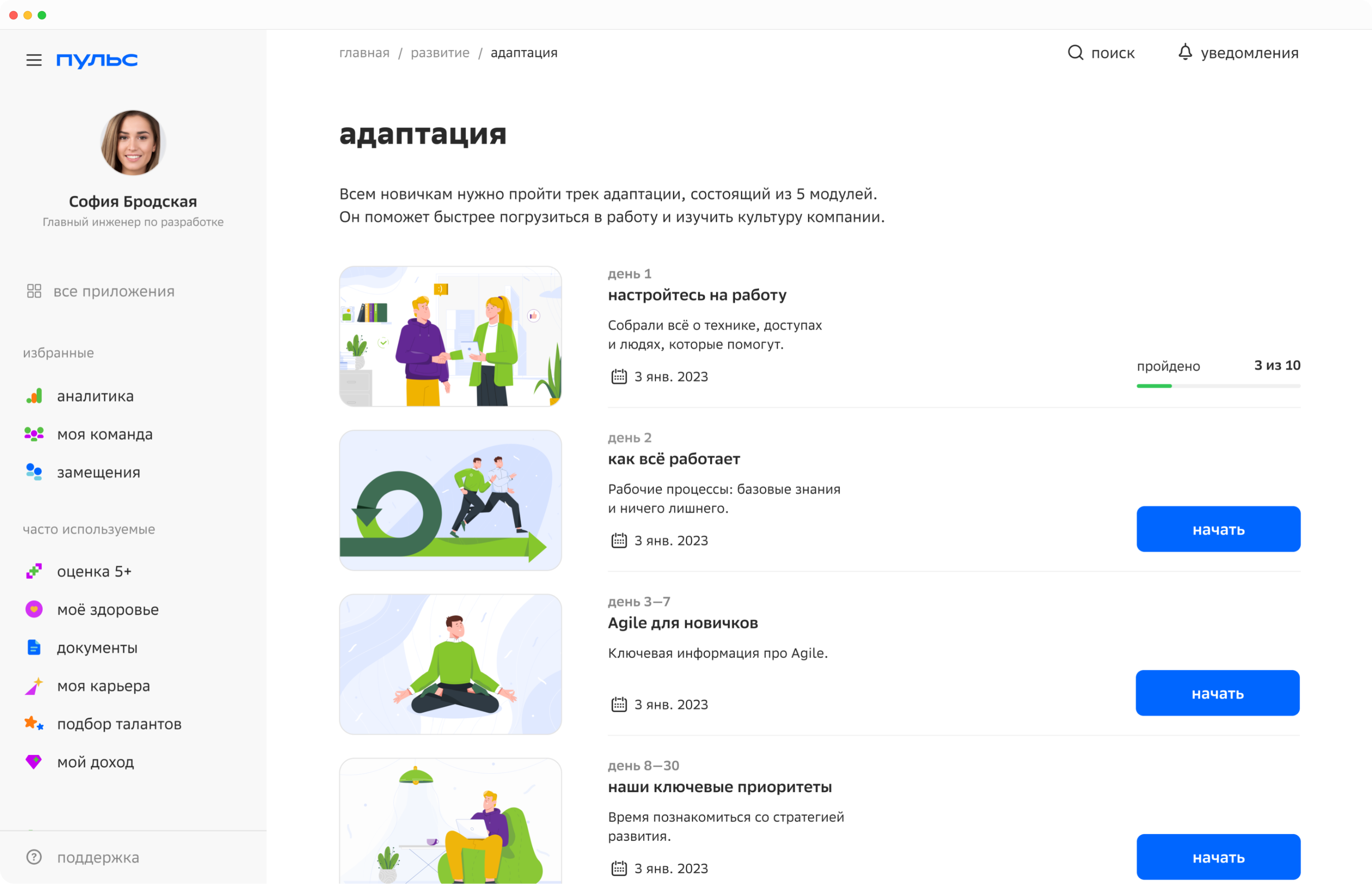Select моё здоровье menu label

(x=108, y=610)
